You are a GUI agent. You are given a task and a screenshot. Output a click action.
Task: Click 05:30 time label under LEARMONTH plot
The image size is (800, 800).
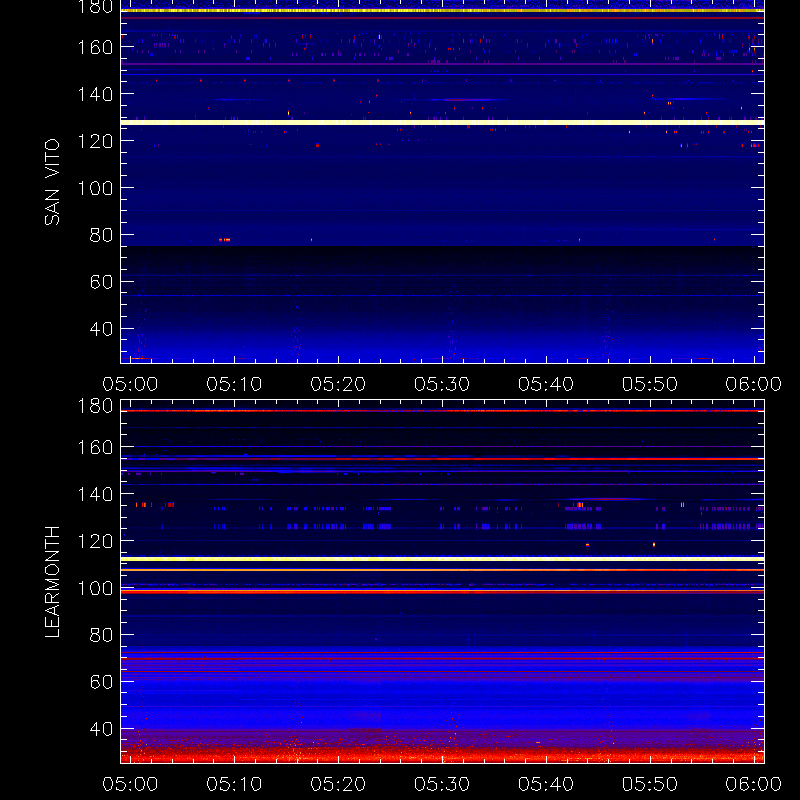click(x=442, y=784)
